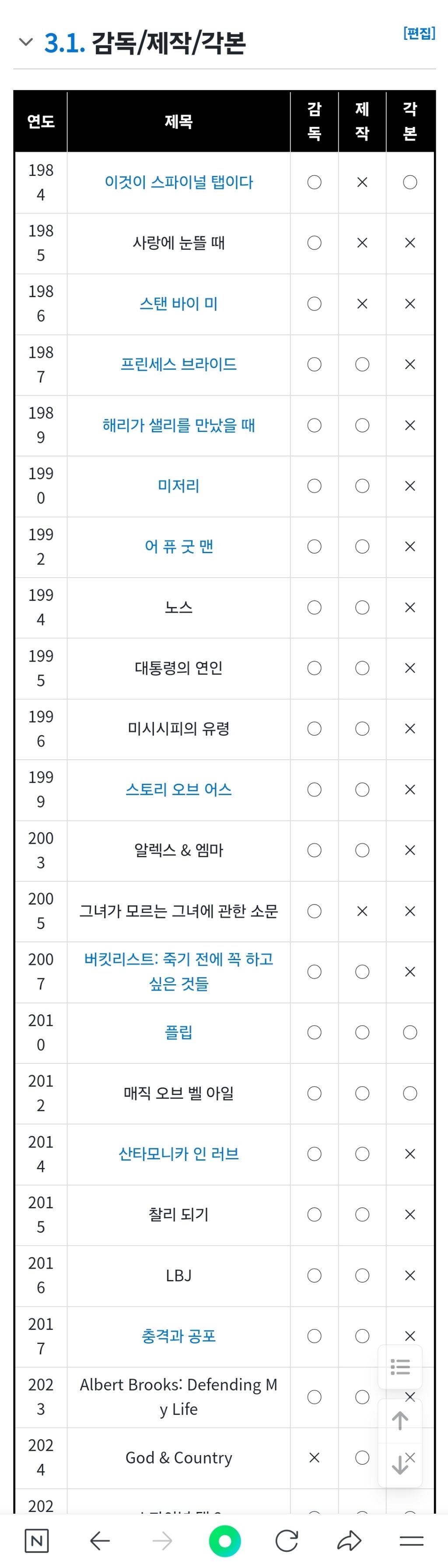Open 해리가 샐리를 만났을 때 page
448x1568 pixels.
[178, 425]
